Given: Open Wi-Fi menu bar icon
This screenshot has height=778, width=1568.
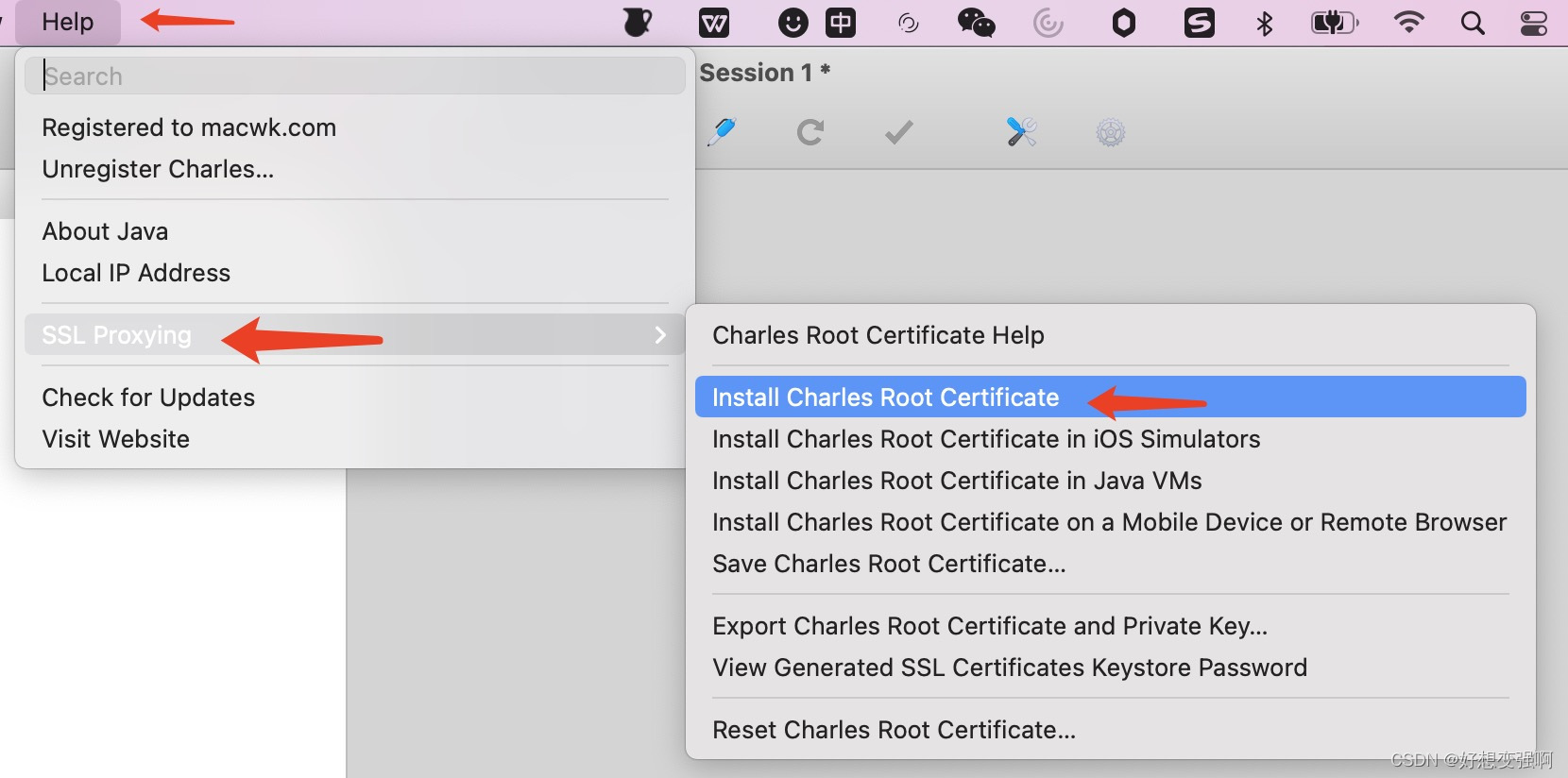Looking at the screenshot, I should coord(1409,23).
